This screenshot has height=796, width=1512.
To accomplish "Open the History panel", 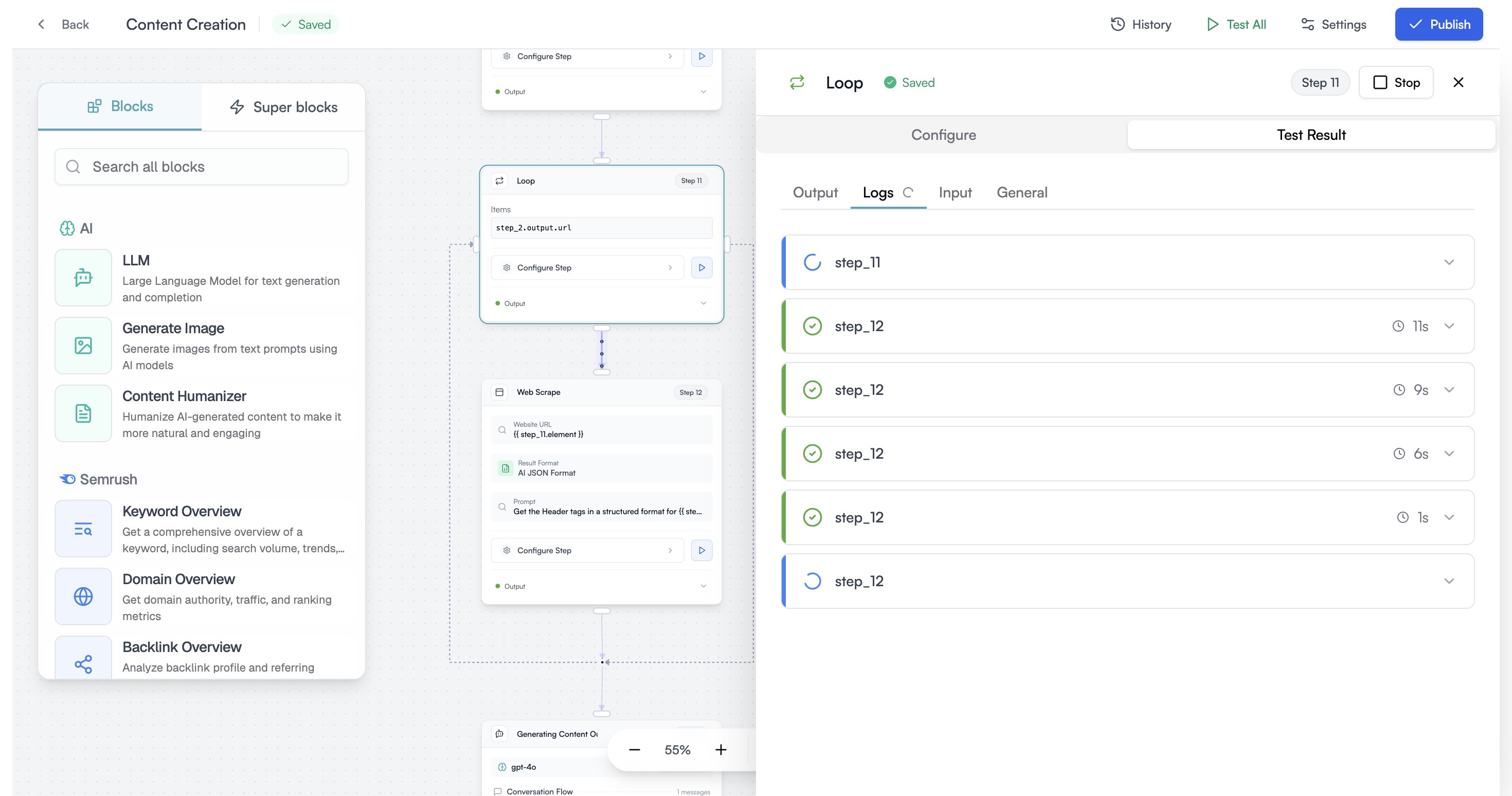I will 1141,25.
